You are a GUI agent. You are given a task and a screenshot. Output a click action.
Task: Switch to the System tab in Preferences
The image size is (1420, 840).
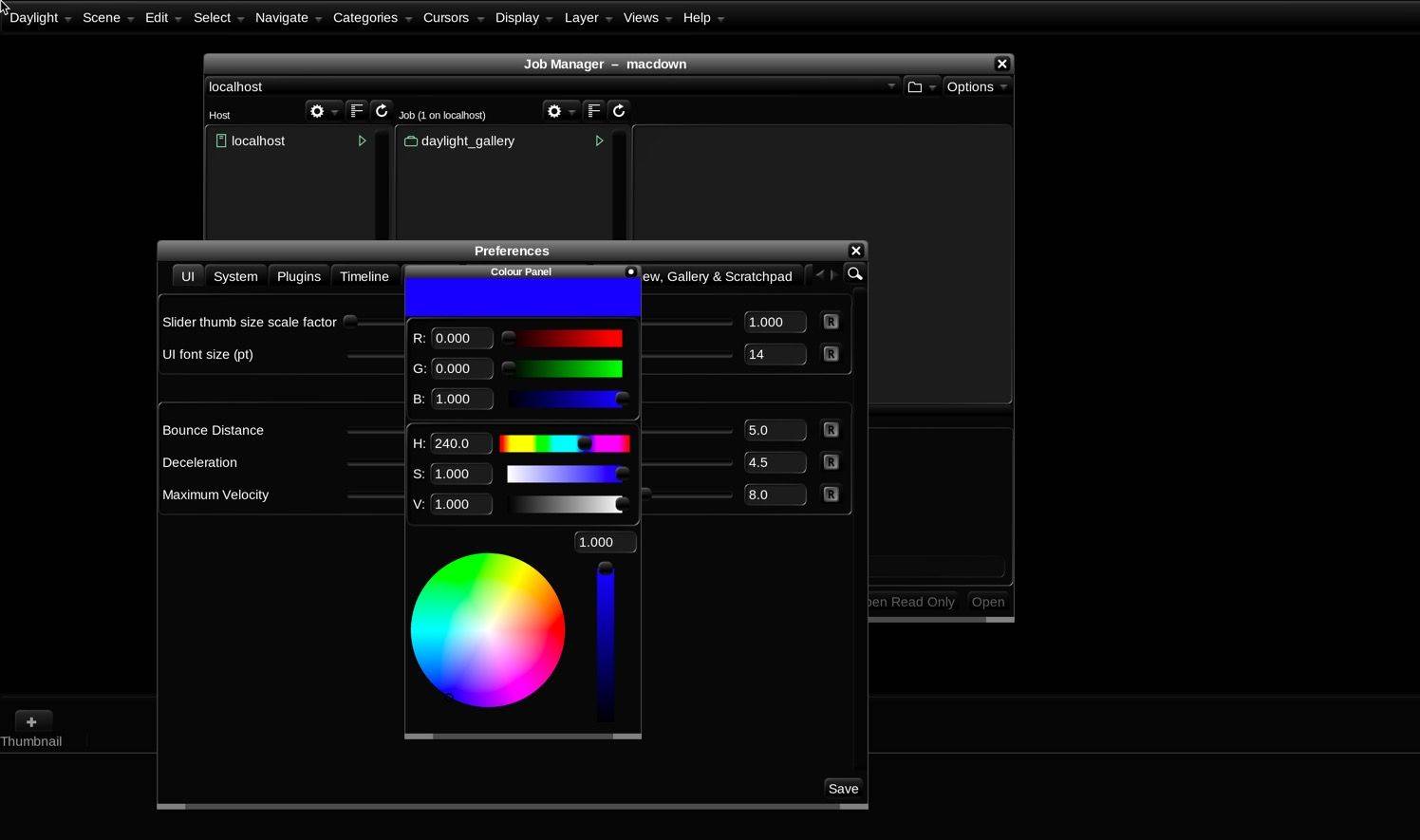[234, 276]
